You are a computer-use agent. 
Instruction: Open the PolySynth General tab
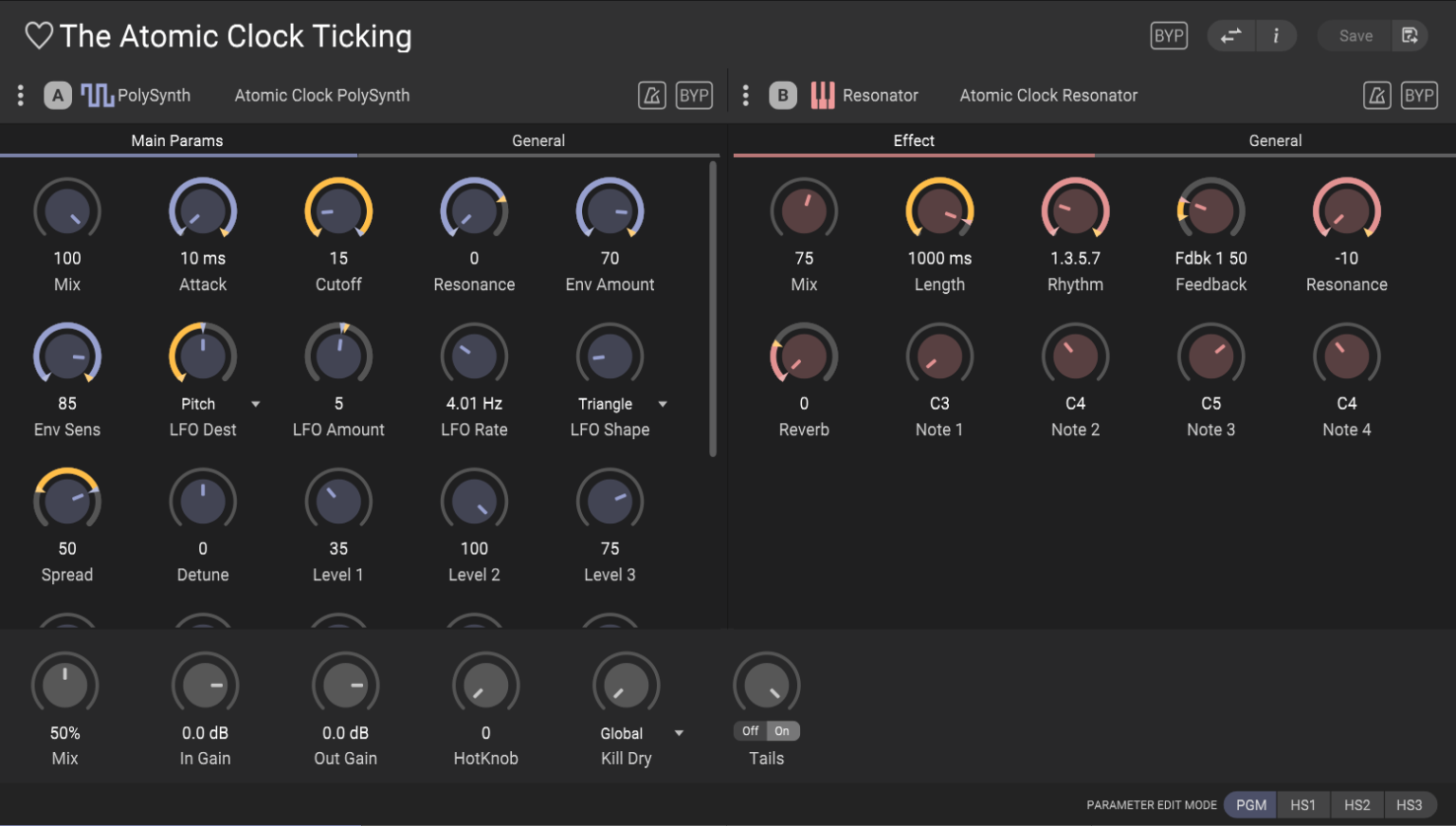point(538,140)
